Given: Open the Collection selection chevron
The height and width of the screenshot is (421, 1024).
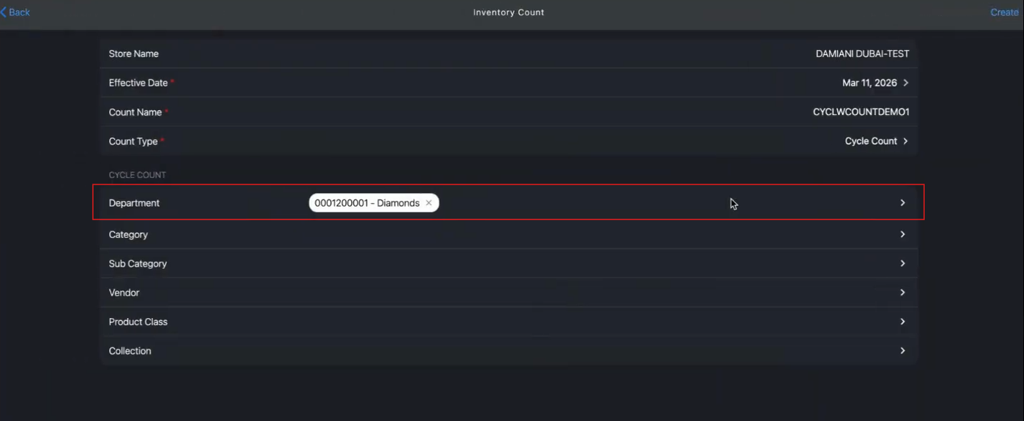Looking at the screenshot, I should pyautogui.click(x=903, y=351).
